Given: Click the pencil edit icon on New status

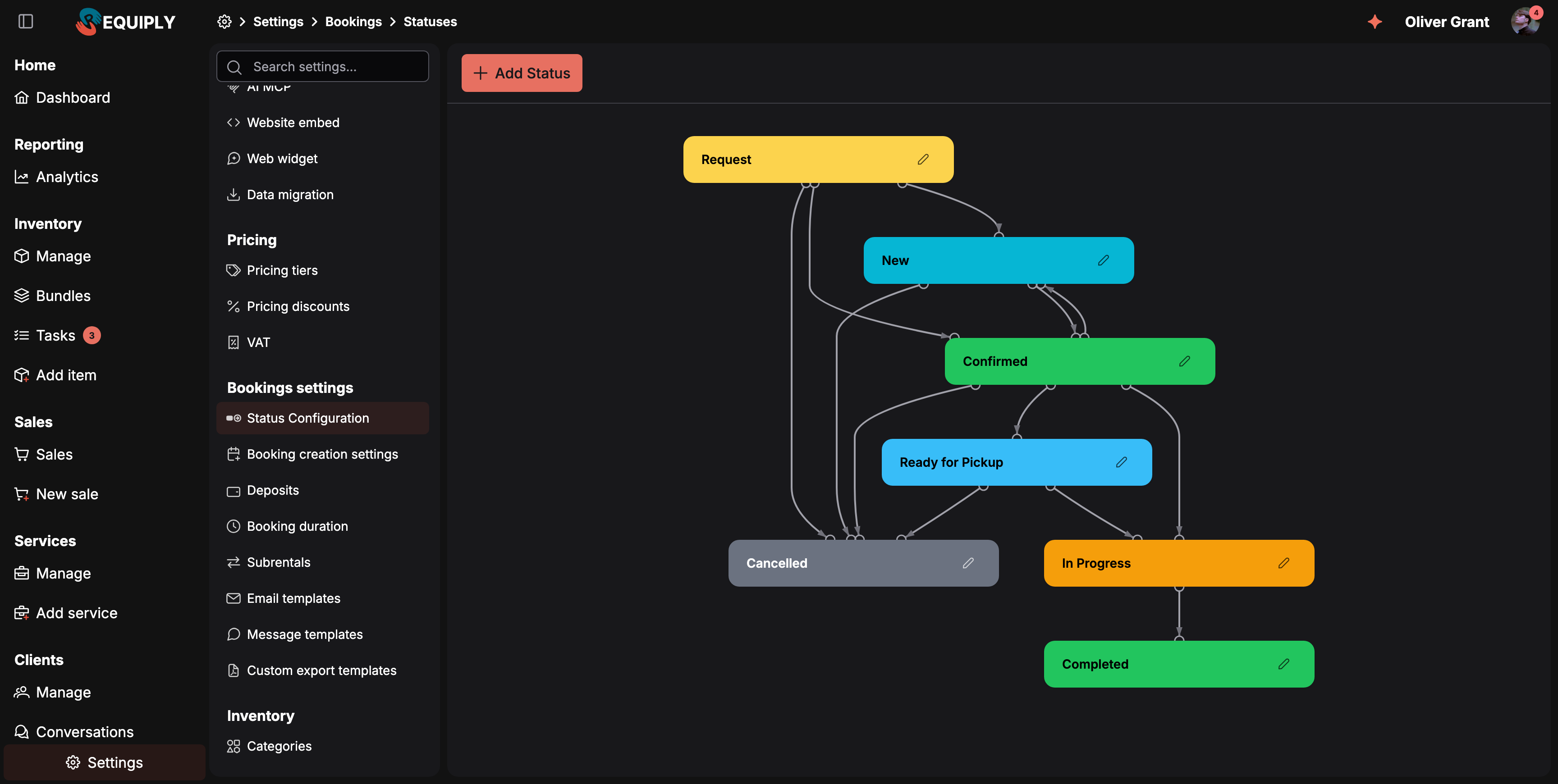Looking at the screenshot, I should point(1103,260).
